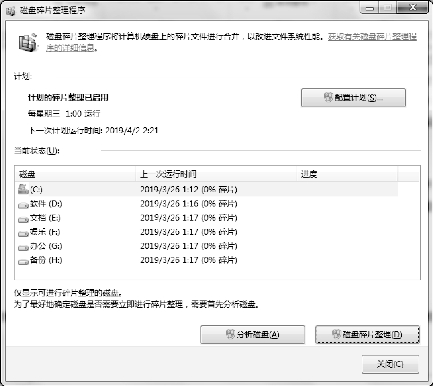The height and width of the screenshot is (386, 433).
Task: Click the 分析磁盘(A) button
Action: 252,334
